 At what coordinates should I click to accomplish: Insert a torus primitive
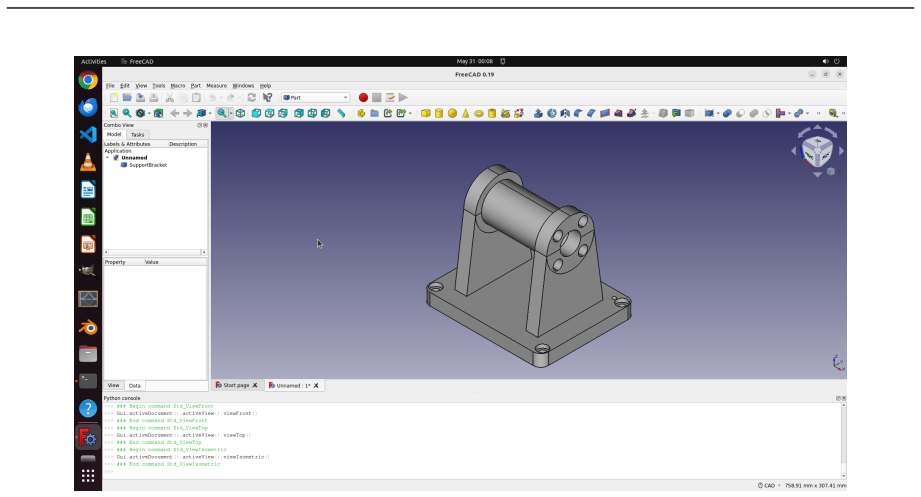pos(479,113)
